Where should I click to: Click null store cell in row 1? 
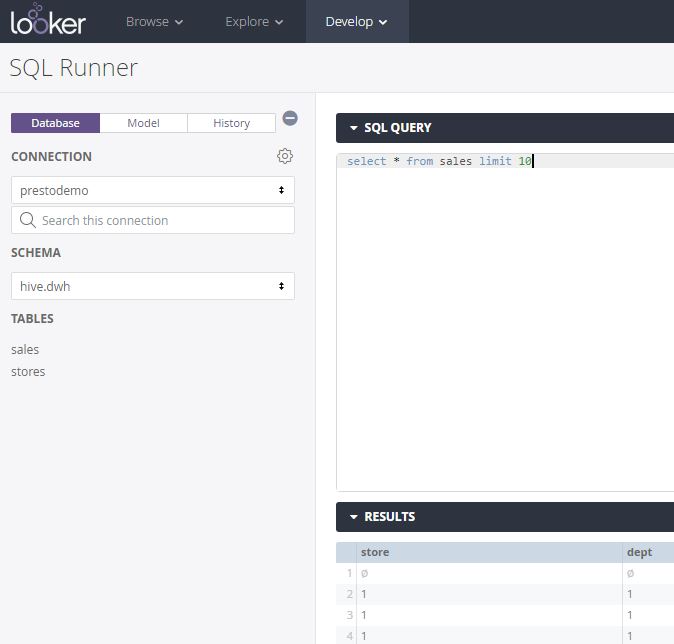[489, 573]
